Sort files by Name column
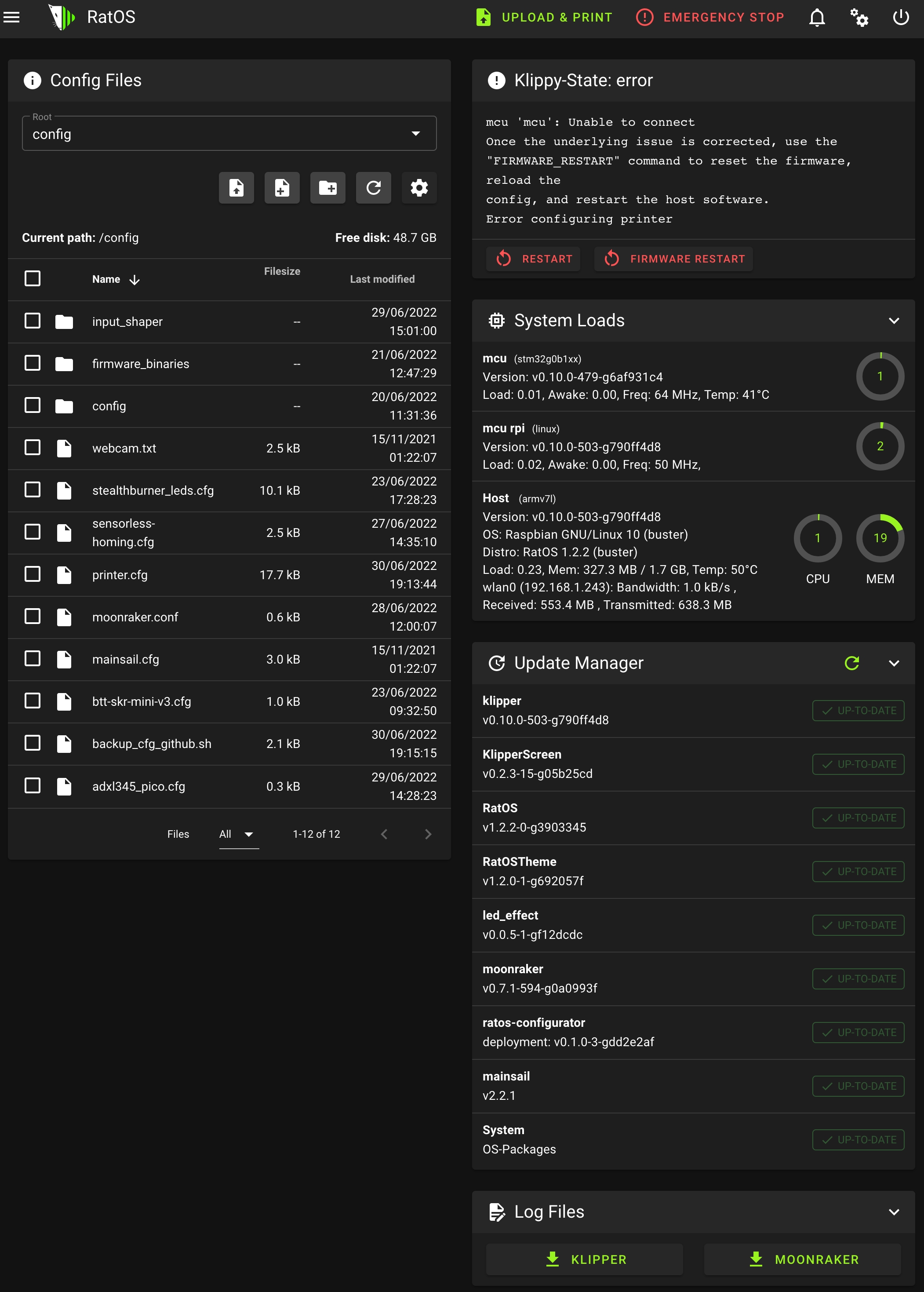The height and width of the screenshot is (1292, 924). coord(106,279)
